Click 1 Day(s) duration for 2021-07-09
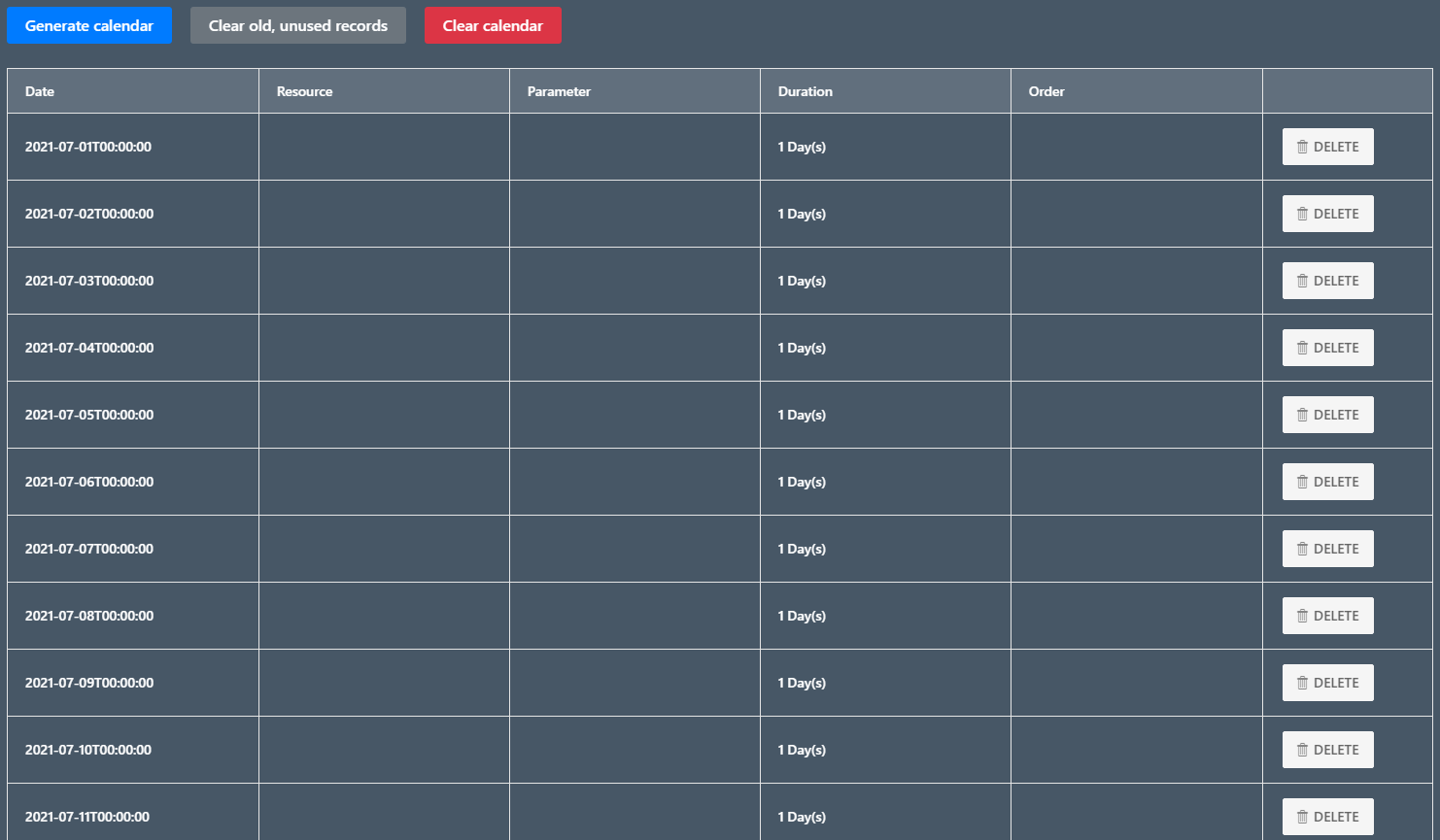This screenshot has height=840, width=1440. pos(802,683)
